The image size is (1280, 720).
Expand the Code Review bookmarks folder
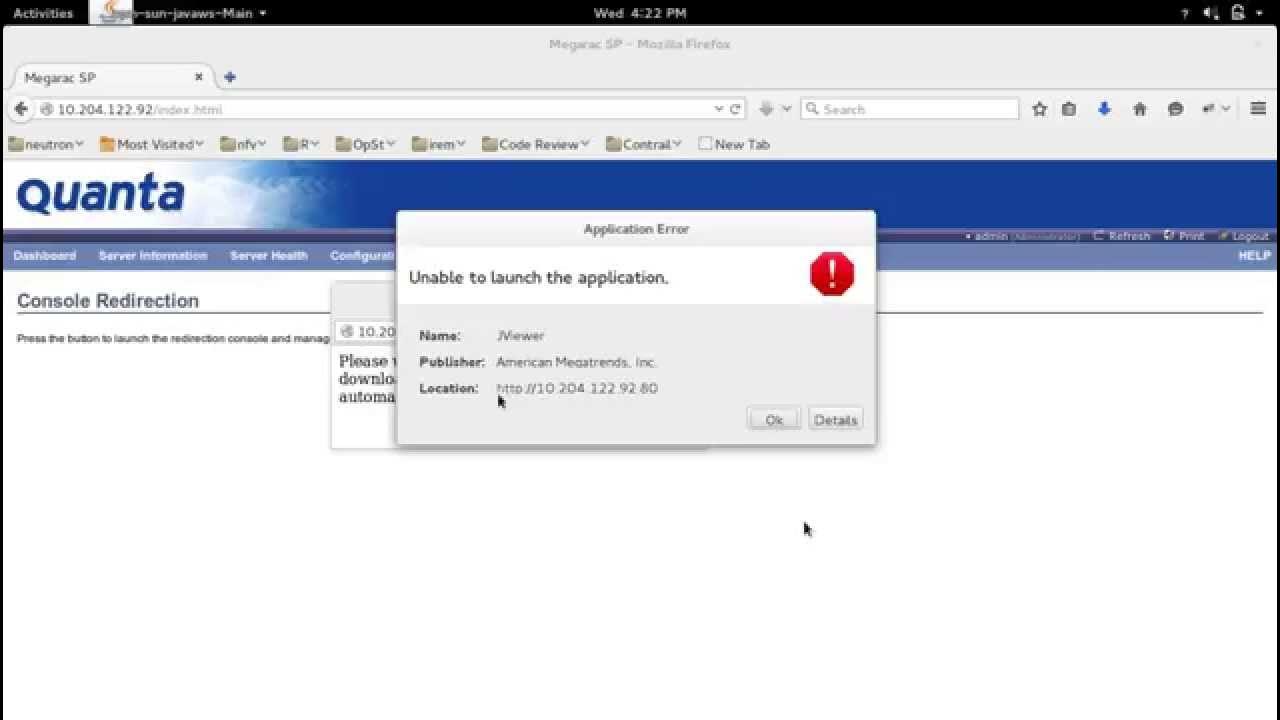pos(535,144)
